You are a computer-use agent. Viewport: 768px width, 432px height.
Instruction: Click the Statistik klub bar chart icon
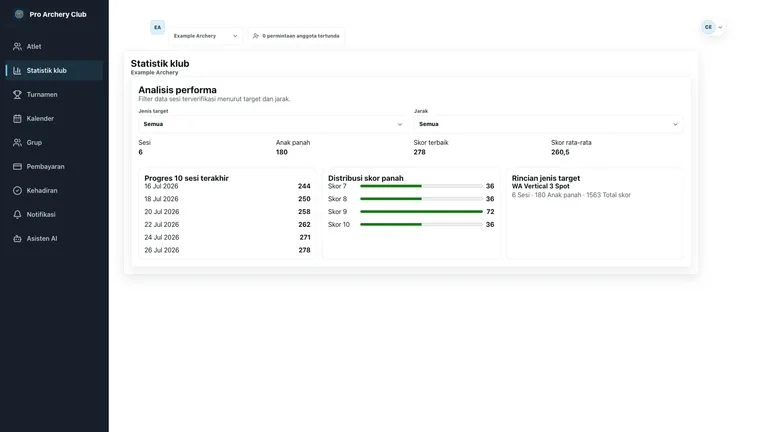coord(17,71)
